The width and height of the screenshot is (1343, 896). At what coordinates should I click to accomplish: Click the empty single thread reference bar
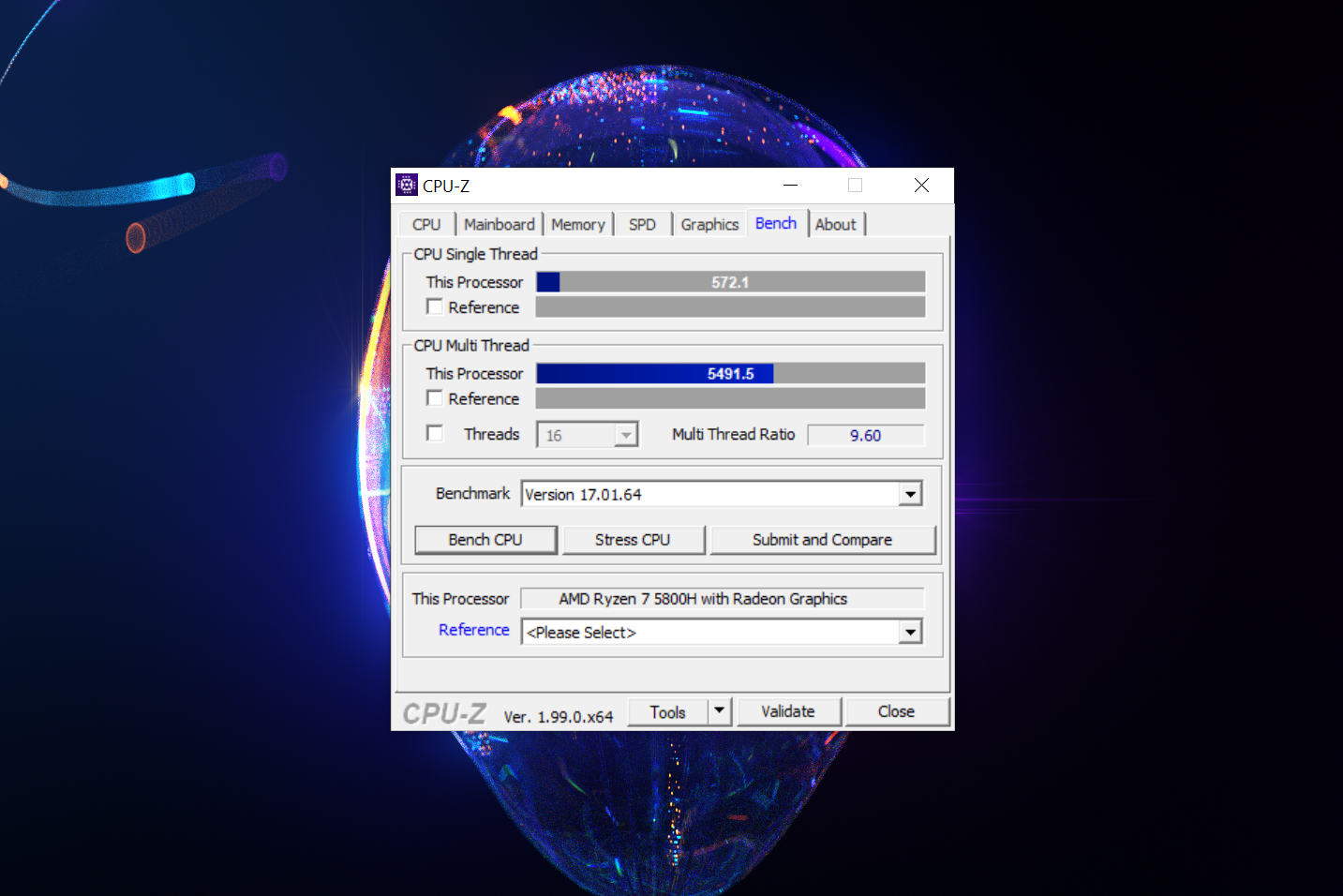click(x=731, y=307)
